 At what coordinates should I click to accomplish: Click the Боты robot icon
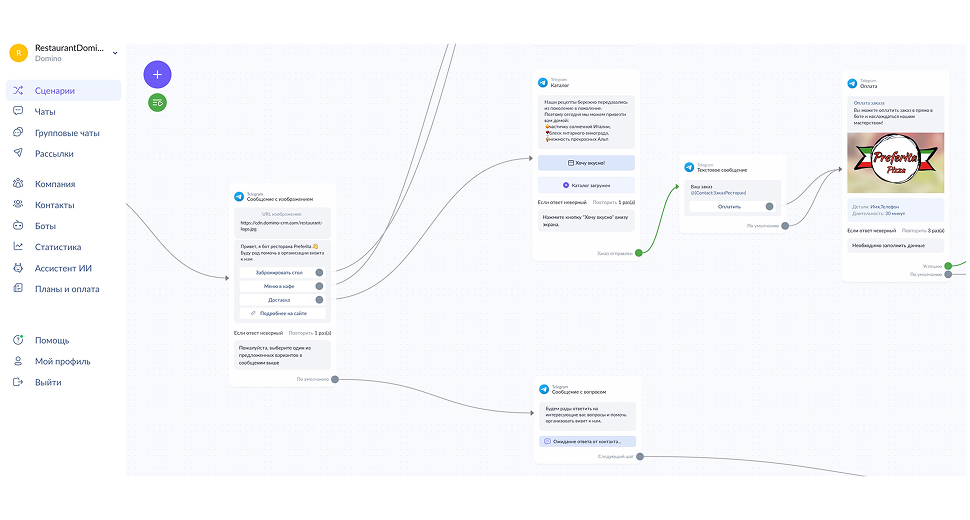(x=18, y=225)
